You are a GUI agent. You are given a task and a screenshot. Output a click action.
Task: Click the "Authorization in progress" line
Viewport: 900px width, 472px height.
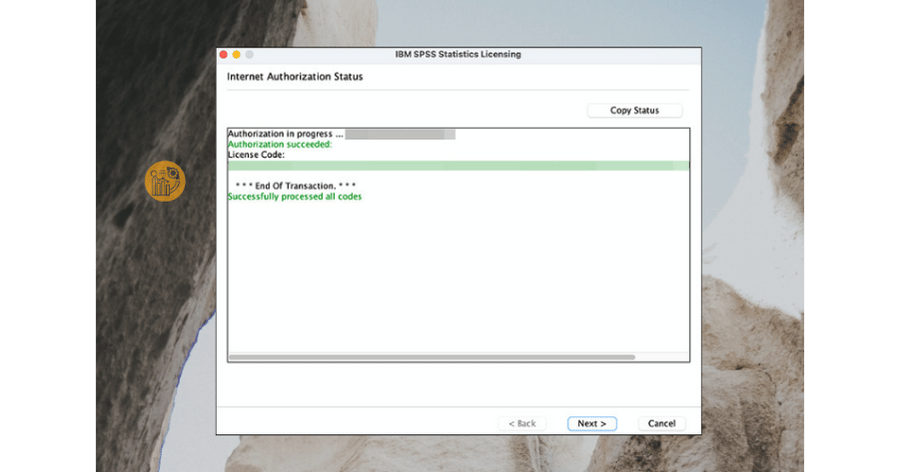coord(285,134)
